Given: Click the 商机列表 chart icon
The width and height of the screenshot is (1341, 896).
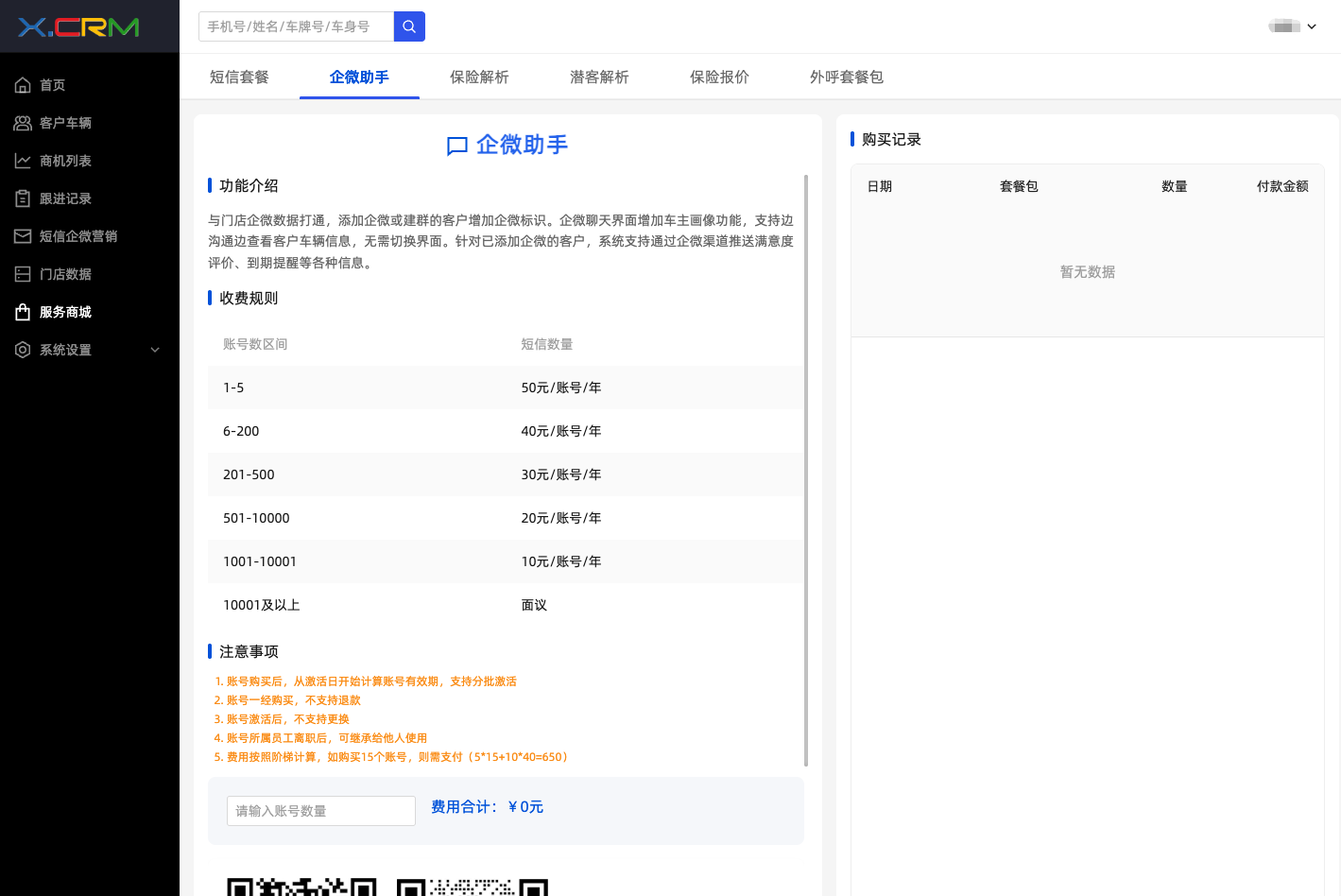Looking at the screenshot, I should 23,161.
